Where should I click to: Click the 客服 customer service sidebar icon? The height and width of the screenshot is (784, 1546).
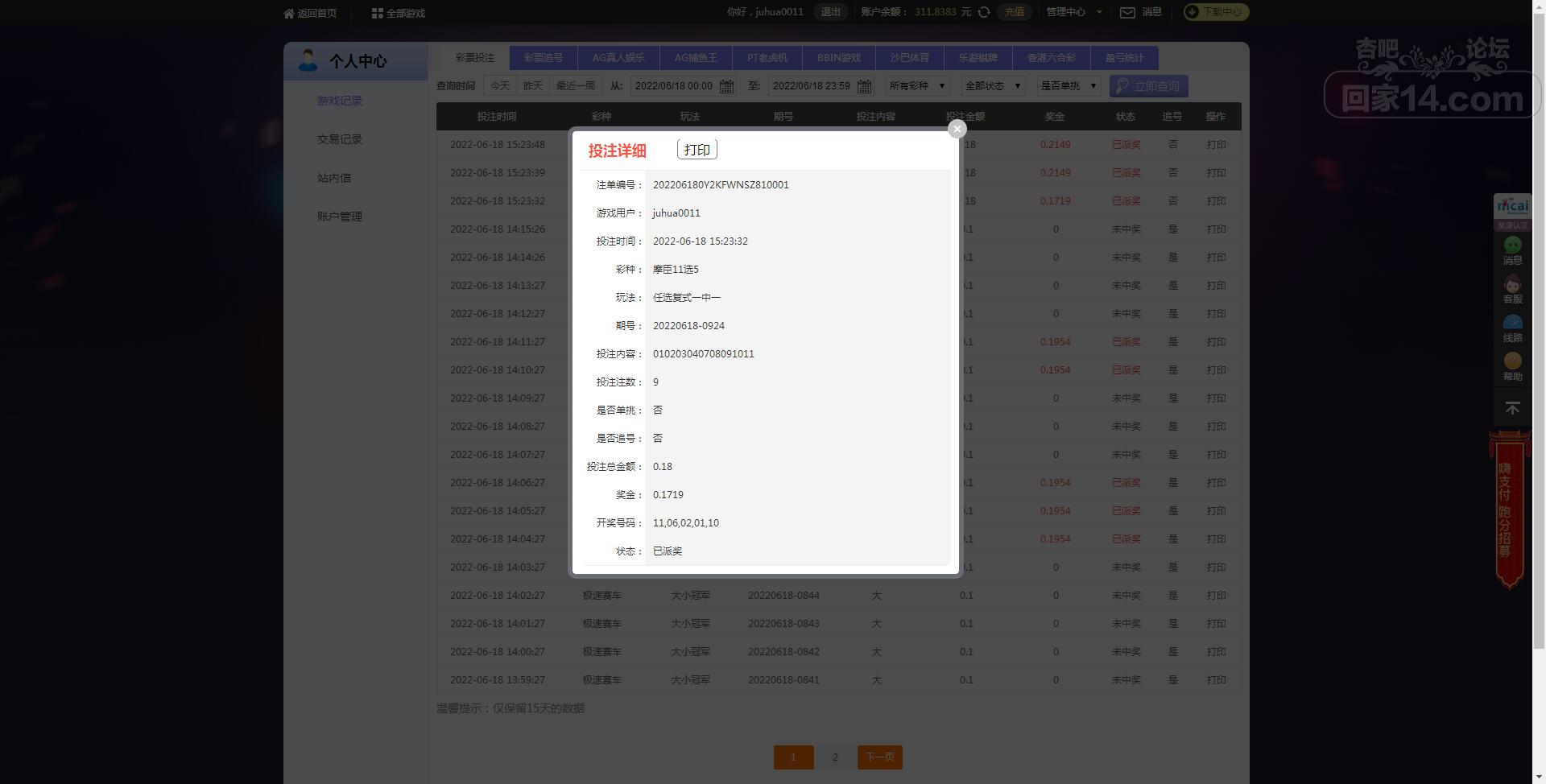click(1512, 291)
